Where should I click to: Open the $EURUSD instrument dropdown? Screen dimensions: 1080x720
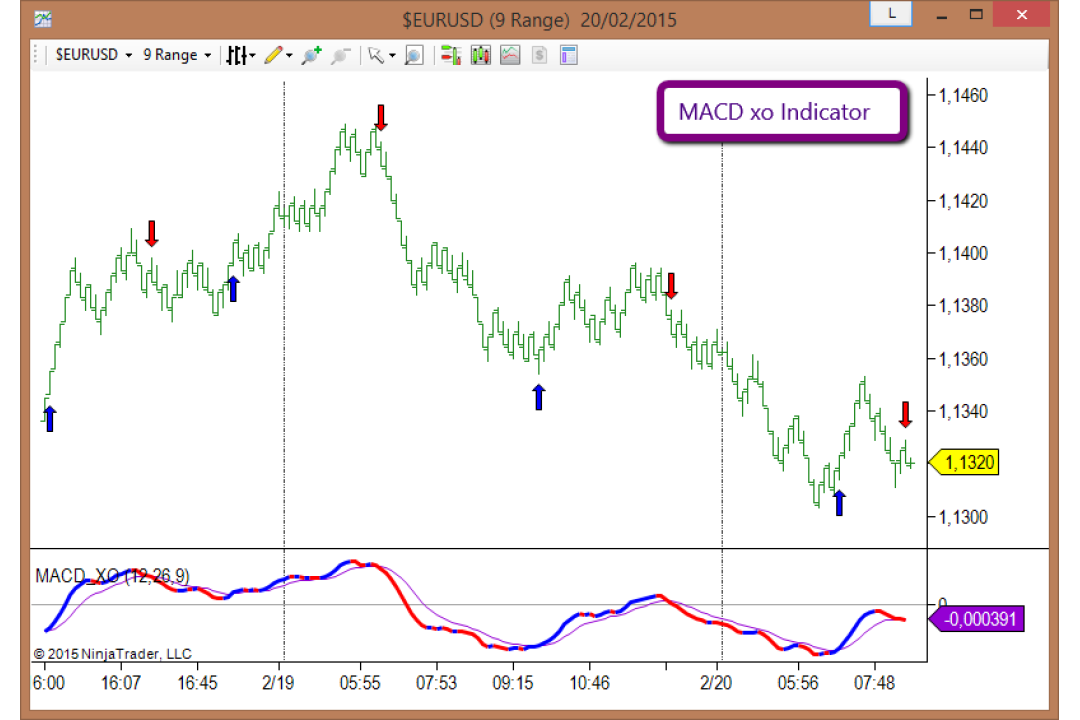click(93, 55)
